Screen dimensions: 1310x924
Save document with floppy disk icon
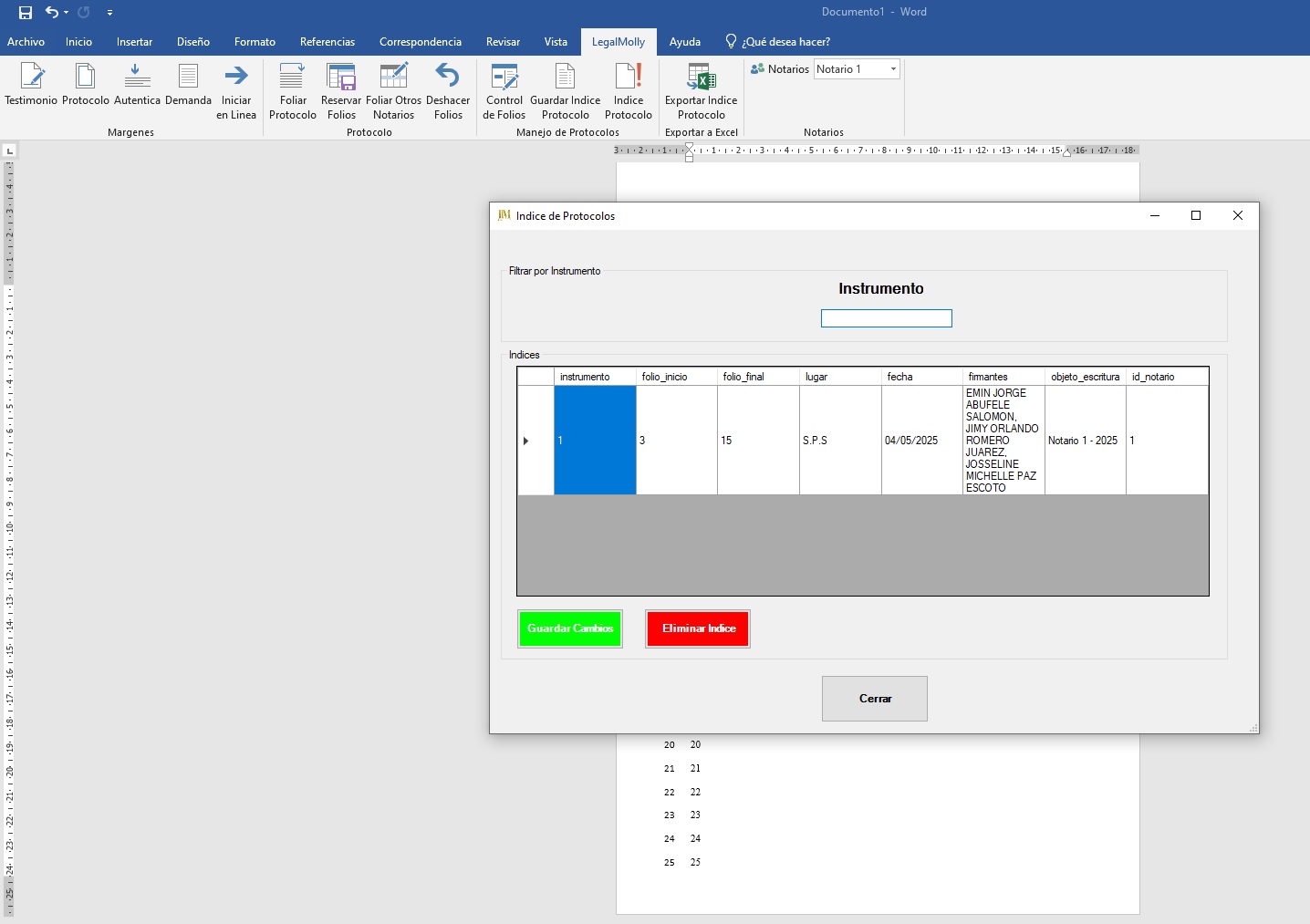click(26, 13)
